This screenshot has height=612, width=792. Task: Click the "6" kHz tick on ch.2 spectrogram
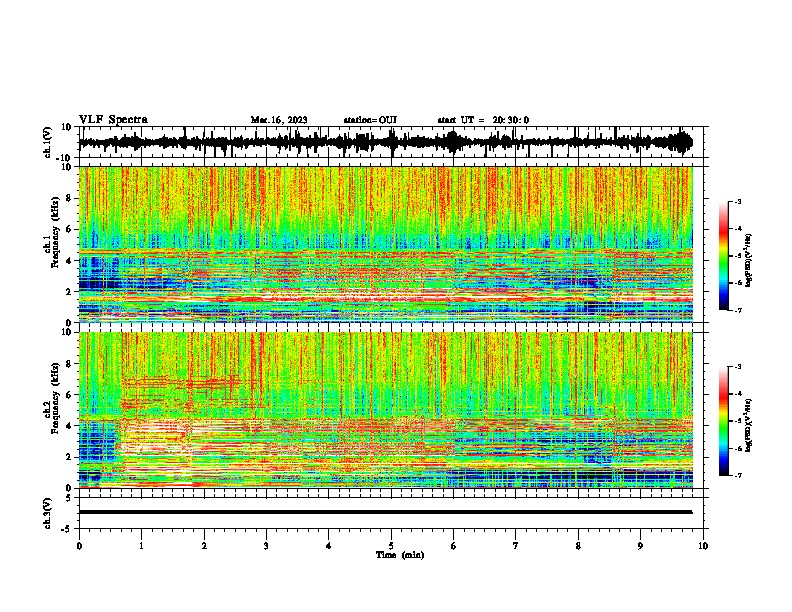pos(69,395)
